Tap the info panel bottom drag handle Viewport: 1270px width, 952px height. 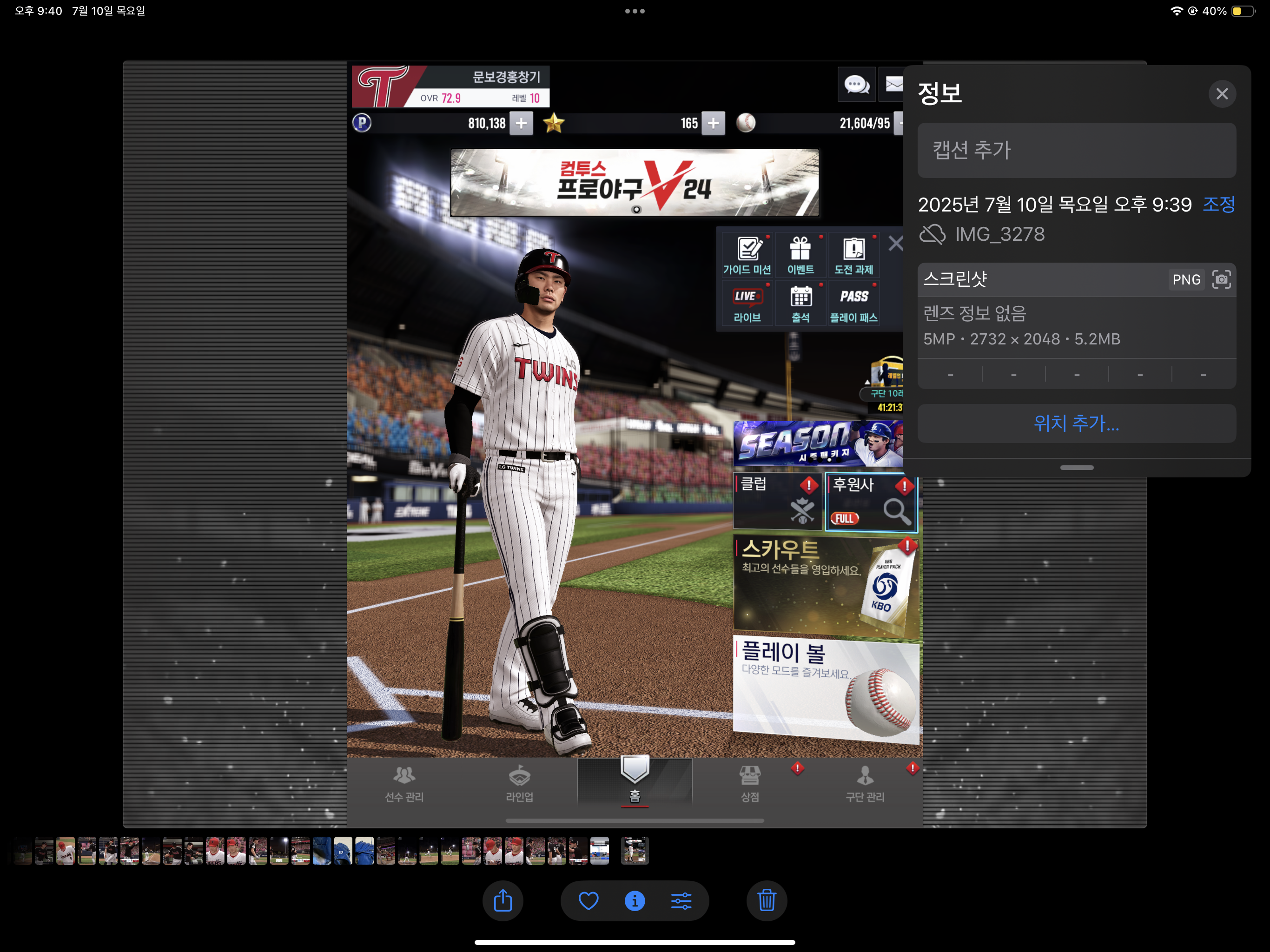tap(1077, 467)
